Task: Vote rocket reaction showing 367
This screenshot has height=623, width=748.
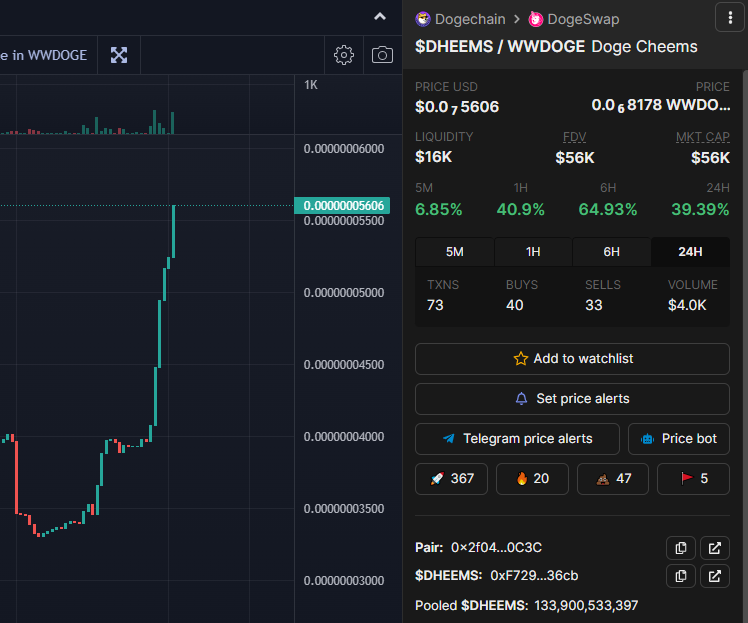Action: point(451,479)
